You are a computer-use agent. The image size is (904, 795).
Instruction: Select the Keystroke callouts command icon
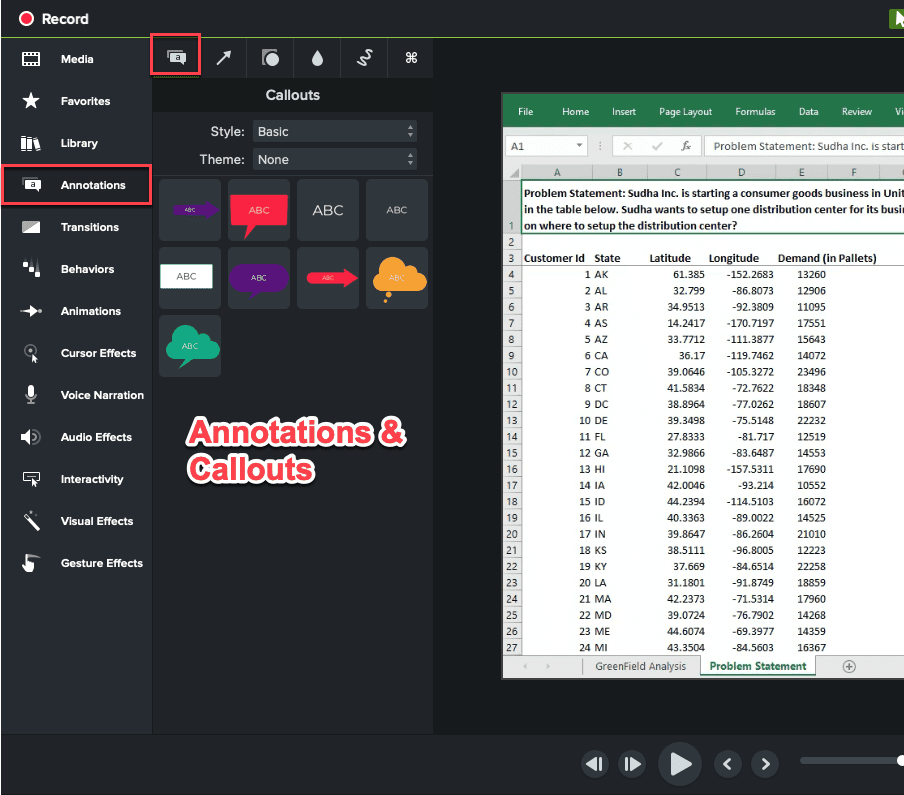tap(411, 58)
